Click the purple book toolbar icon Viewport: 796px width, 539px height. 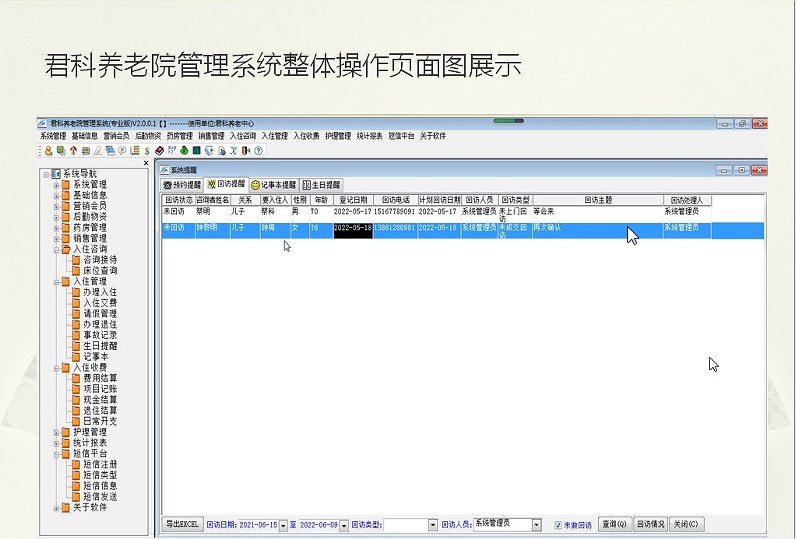(x=159, y=151)
